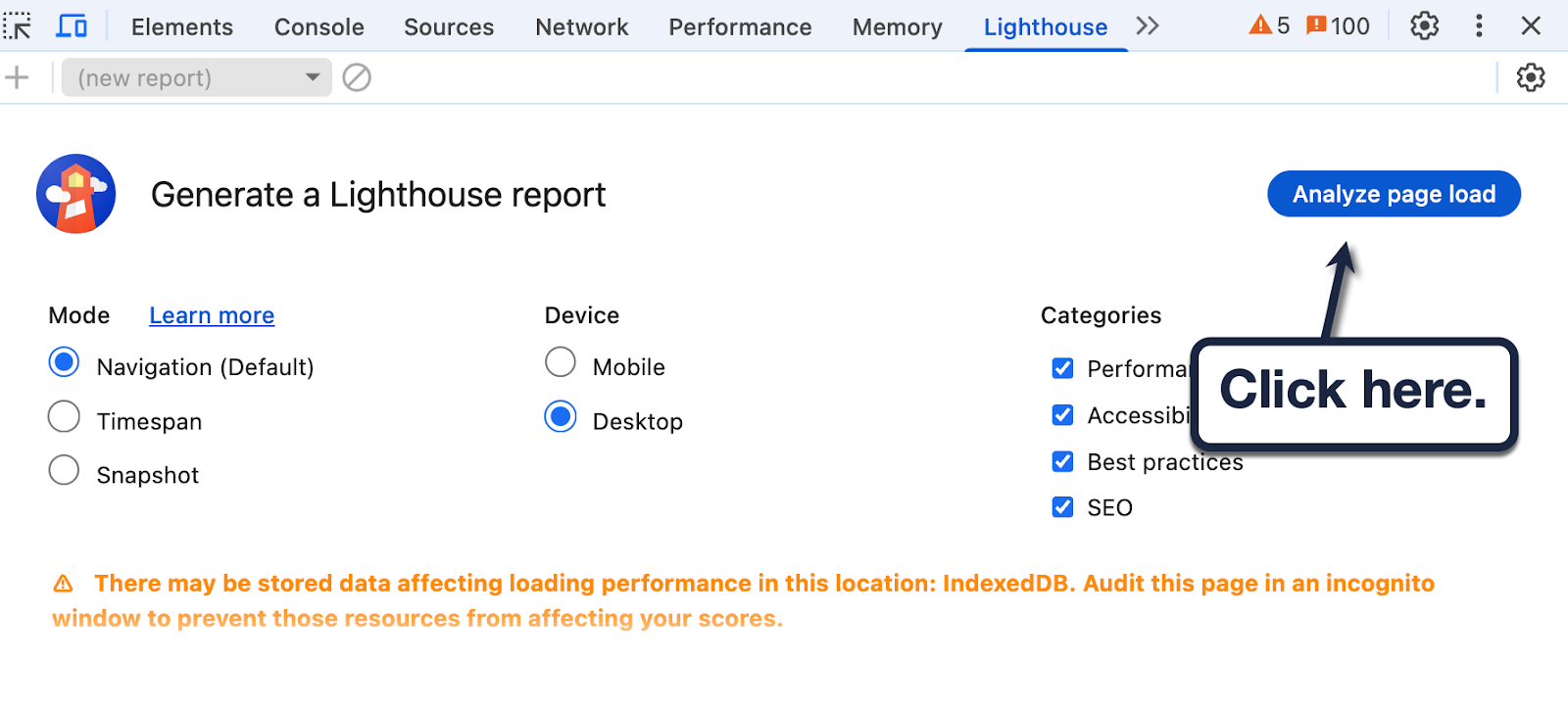Open the (new report) dropdown
The width and height of the screenshot is (1568, 710).
point(197,77)
